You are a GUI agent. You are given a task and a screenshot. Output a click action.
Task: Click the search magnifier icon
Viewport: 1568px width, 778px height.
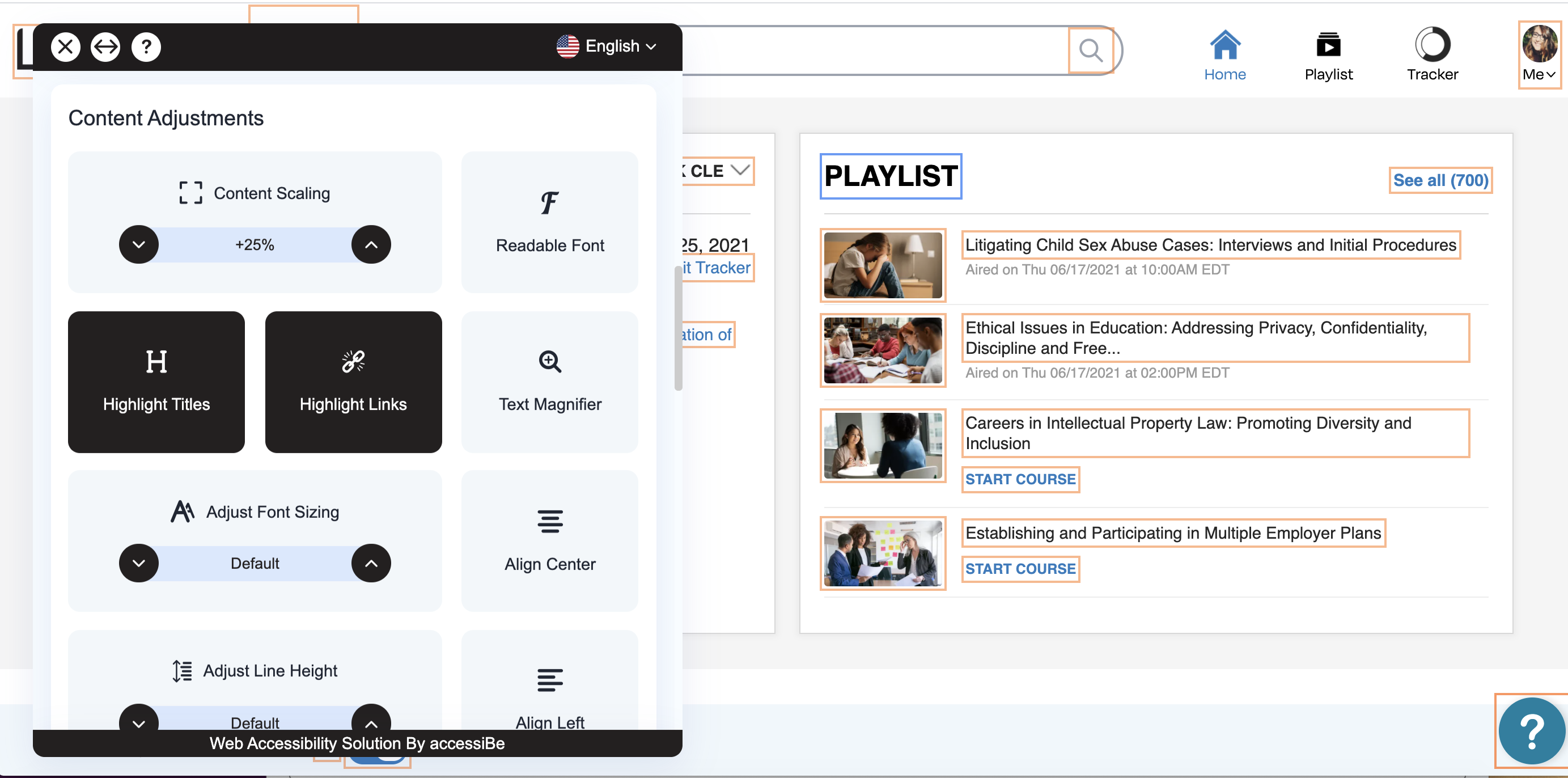pyautogui.click(x=1090, y=50)
